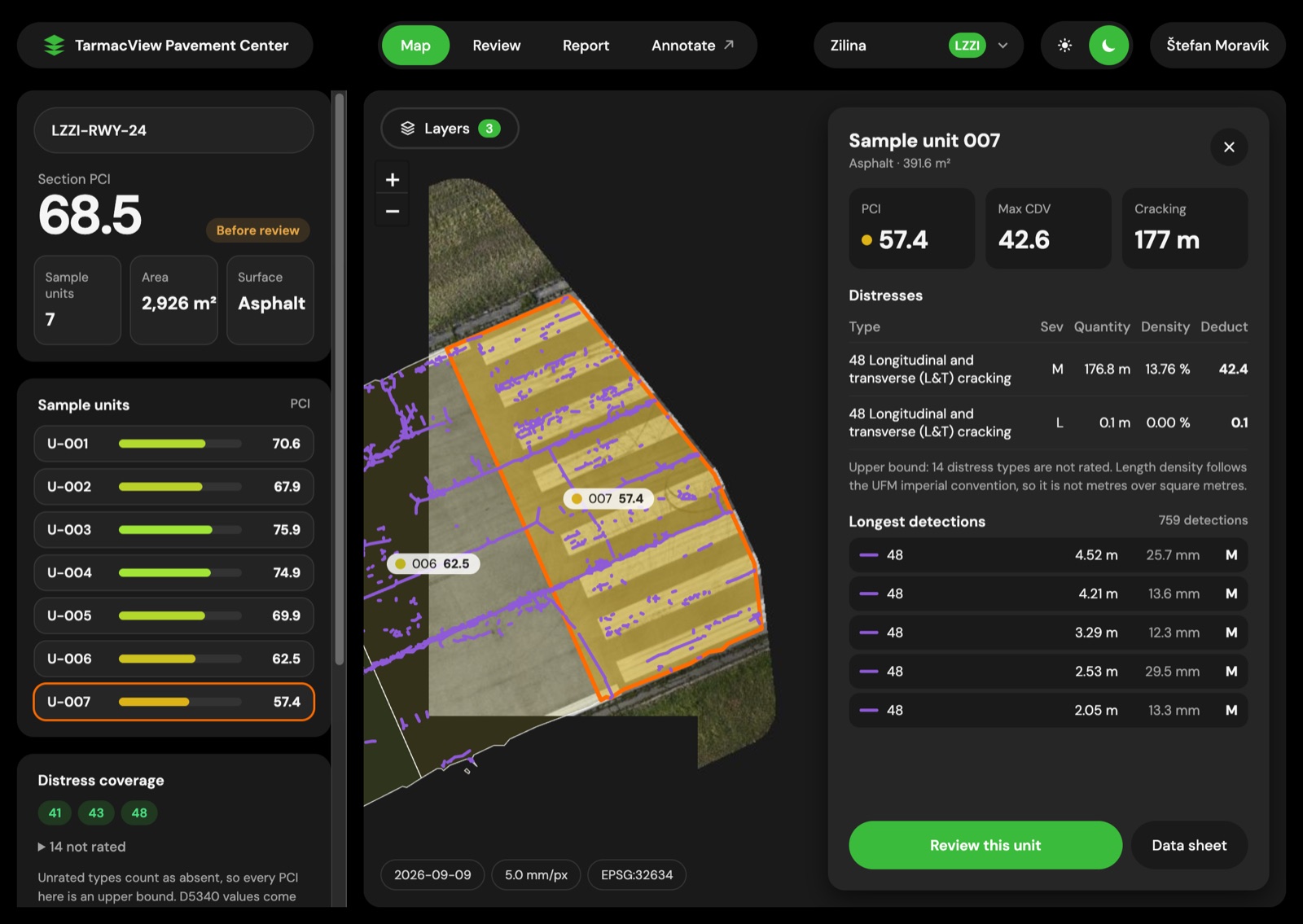Open the Annotate tab
The height and width of the screenshot is (924, 1303).
pyautogui.click(x=692, y=46)
